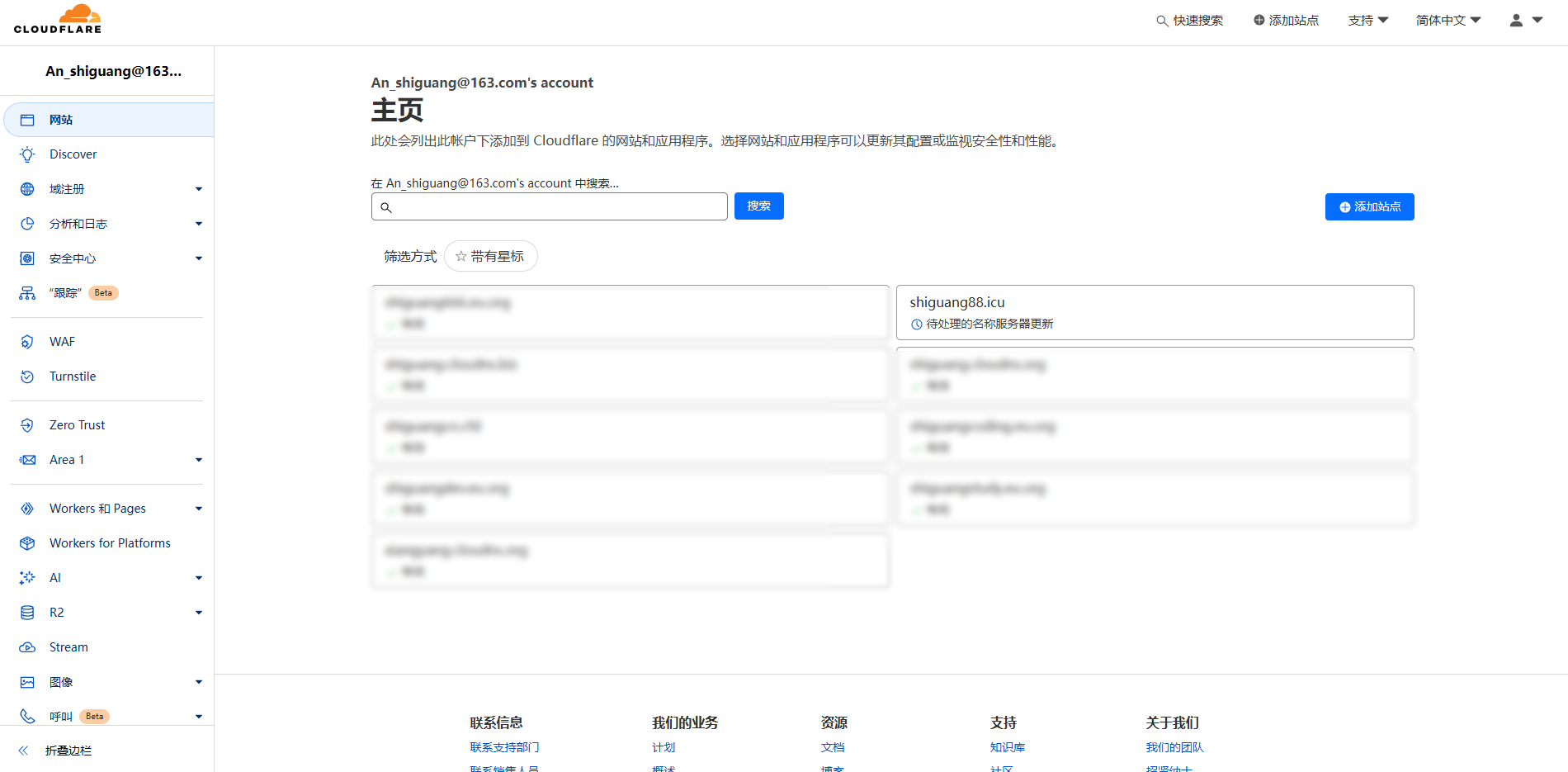Click the AI sparkle icon
The image size is (1568, 772).
(x=27, y=578)
